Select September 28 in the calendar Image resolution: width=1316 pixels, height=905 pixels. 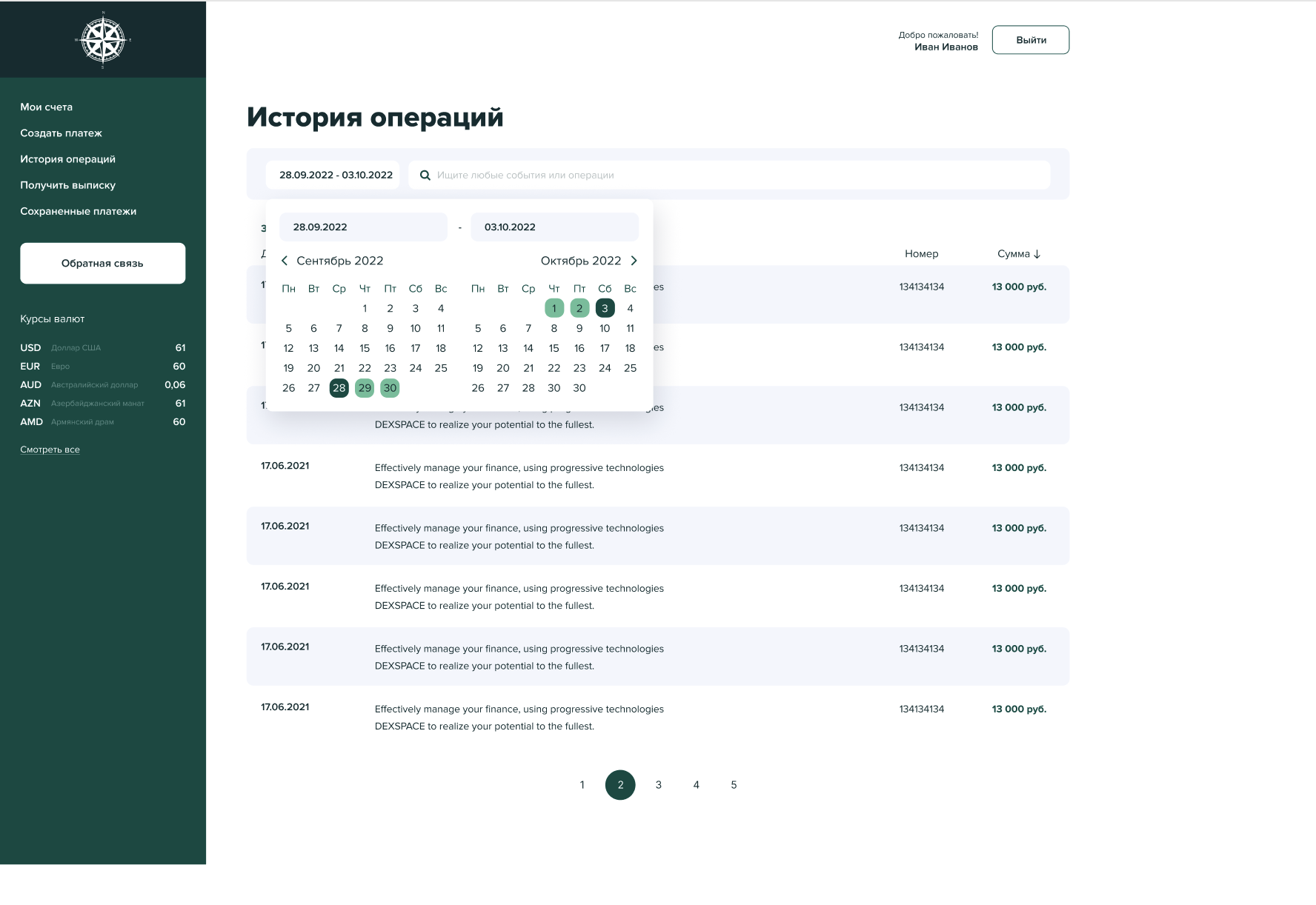click(339, 388)
